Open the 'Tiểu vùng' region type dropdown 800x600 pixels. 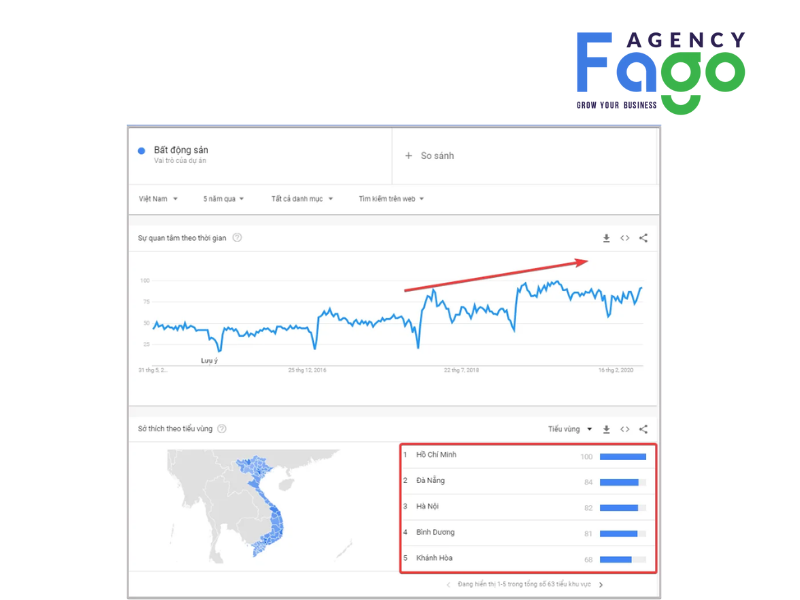tap(570, 429)
